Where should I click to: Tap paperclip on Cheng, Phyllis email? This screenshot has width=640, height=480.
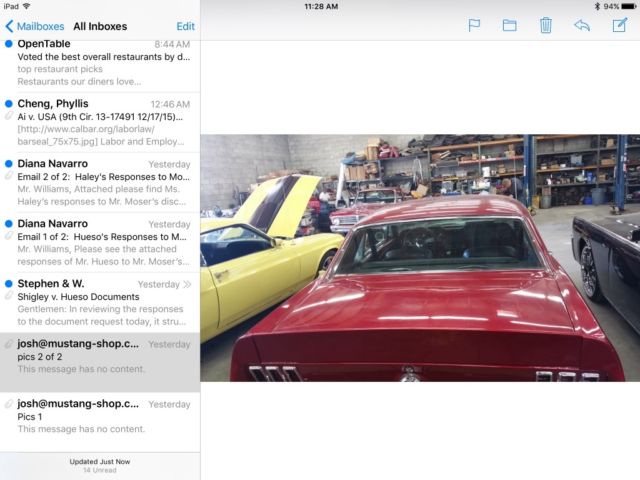click(x=9, y=116)
